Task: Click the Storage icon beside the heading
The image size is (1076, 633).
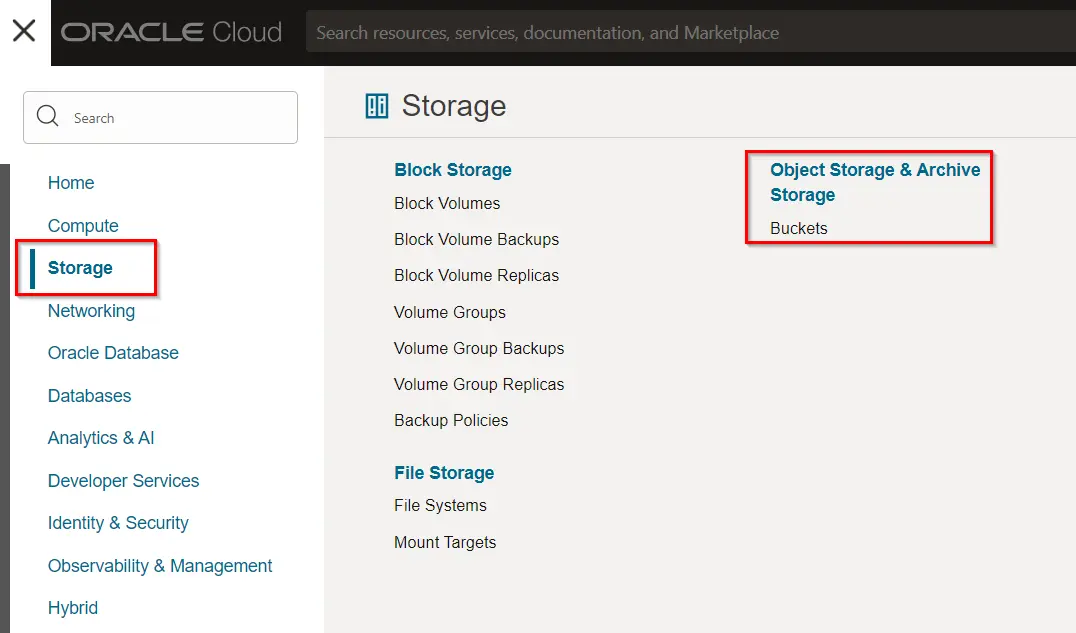Action: click(x=377, y=106)
